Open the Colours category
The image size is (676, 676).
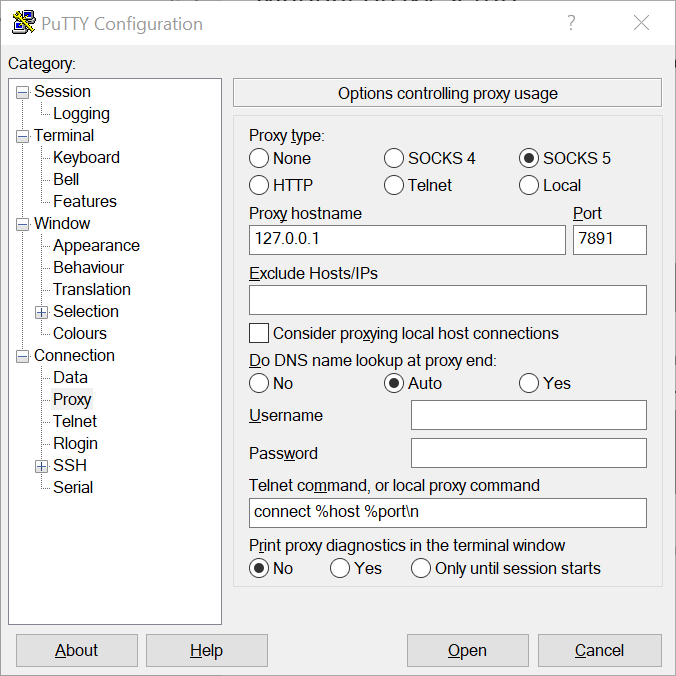(80, 333)
